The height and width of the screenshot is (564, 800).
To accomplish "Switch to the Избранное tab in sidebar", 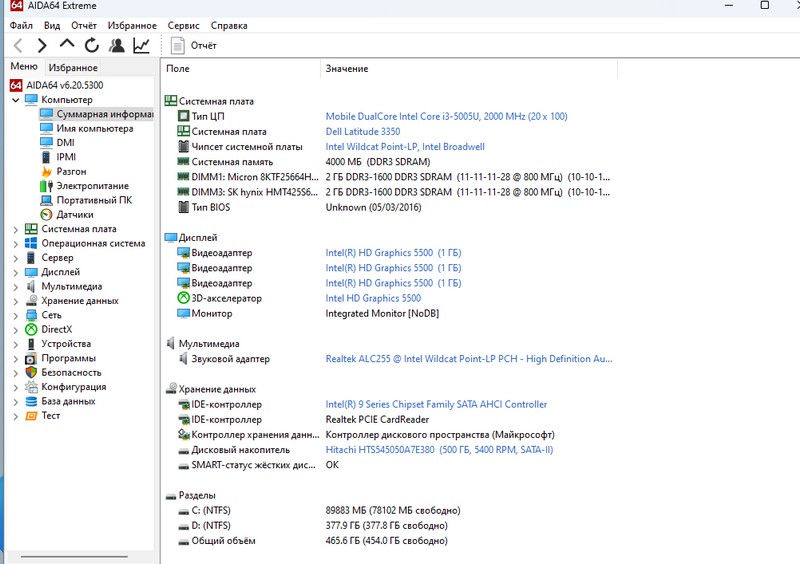I will [x=73, y=67].
